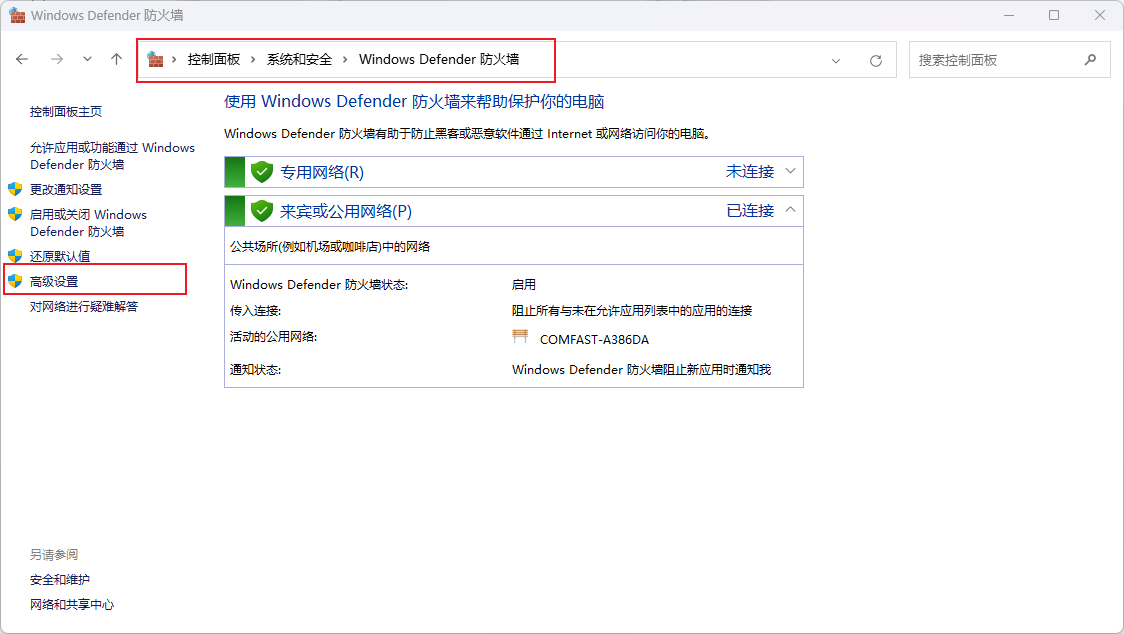Viewport: 1124px width, 634px height.
Task: Click shield icon beside 还原默认值
Action: (15, 256)
